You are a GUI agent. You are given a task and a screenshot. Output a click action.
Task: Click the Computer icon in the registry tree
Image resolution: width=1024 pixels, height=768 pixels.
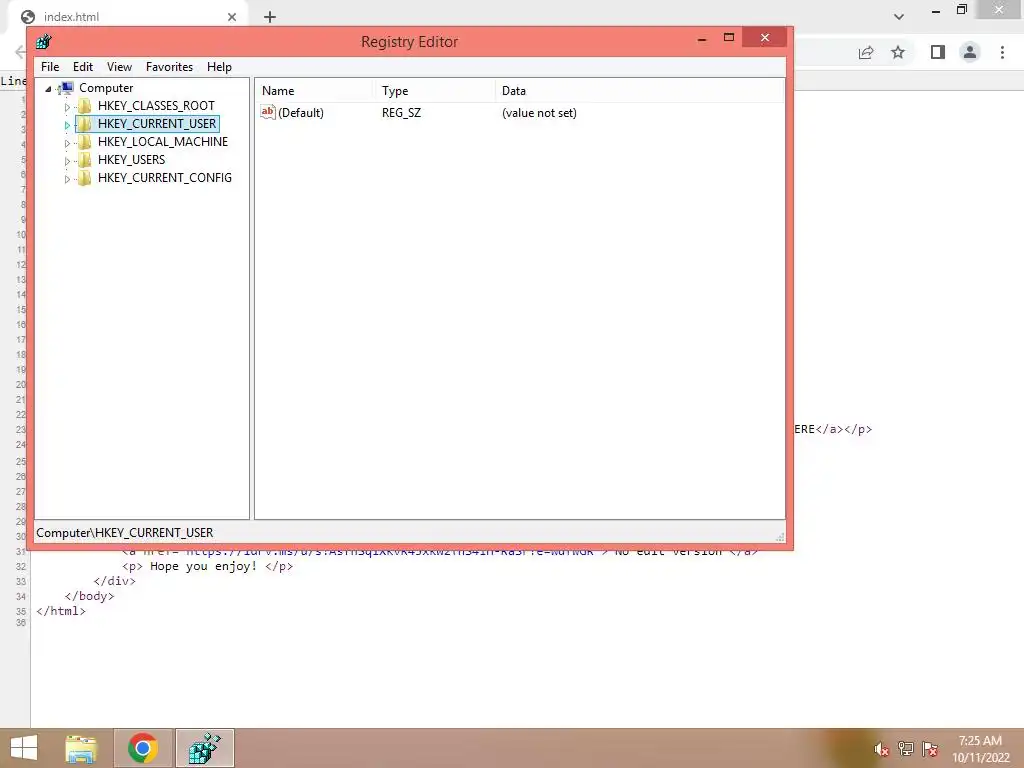tap(65, 88)
